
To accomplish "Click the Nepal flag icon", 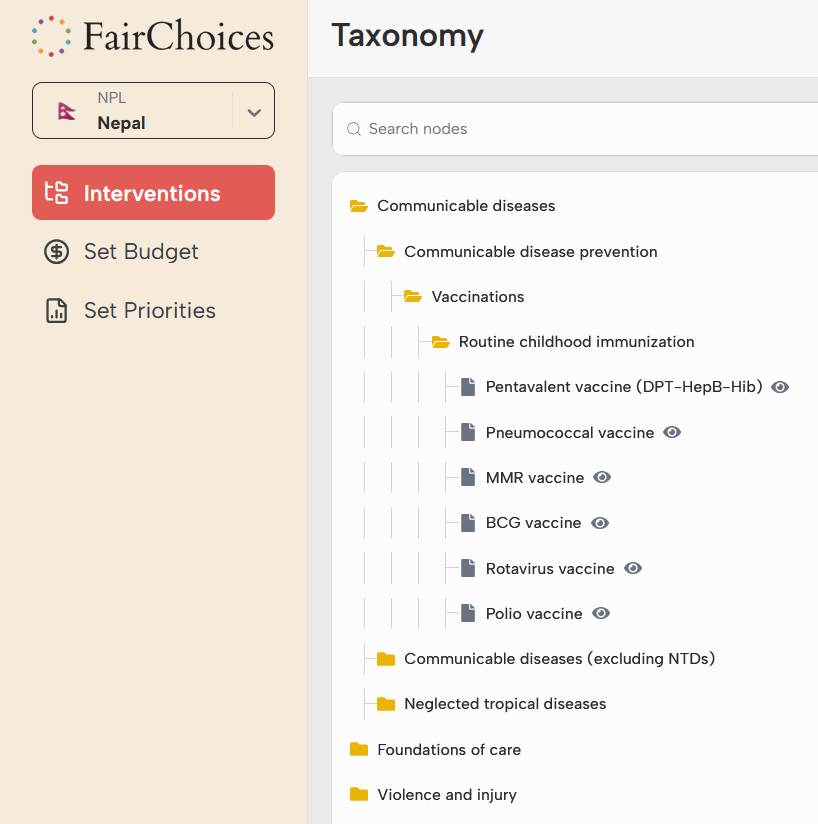I will [67, 111].
